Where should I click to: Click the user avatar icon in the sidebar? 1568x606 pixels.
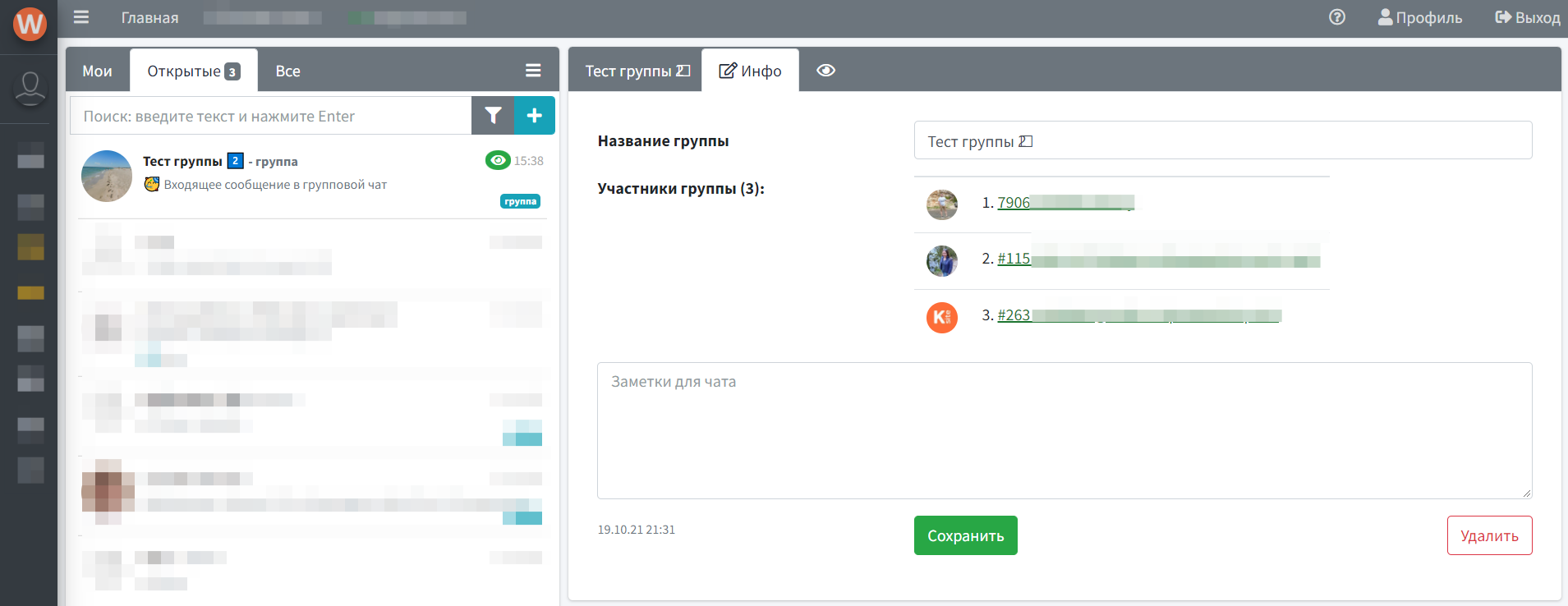[x=30, y=88]
